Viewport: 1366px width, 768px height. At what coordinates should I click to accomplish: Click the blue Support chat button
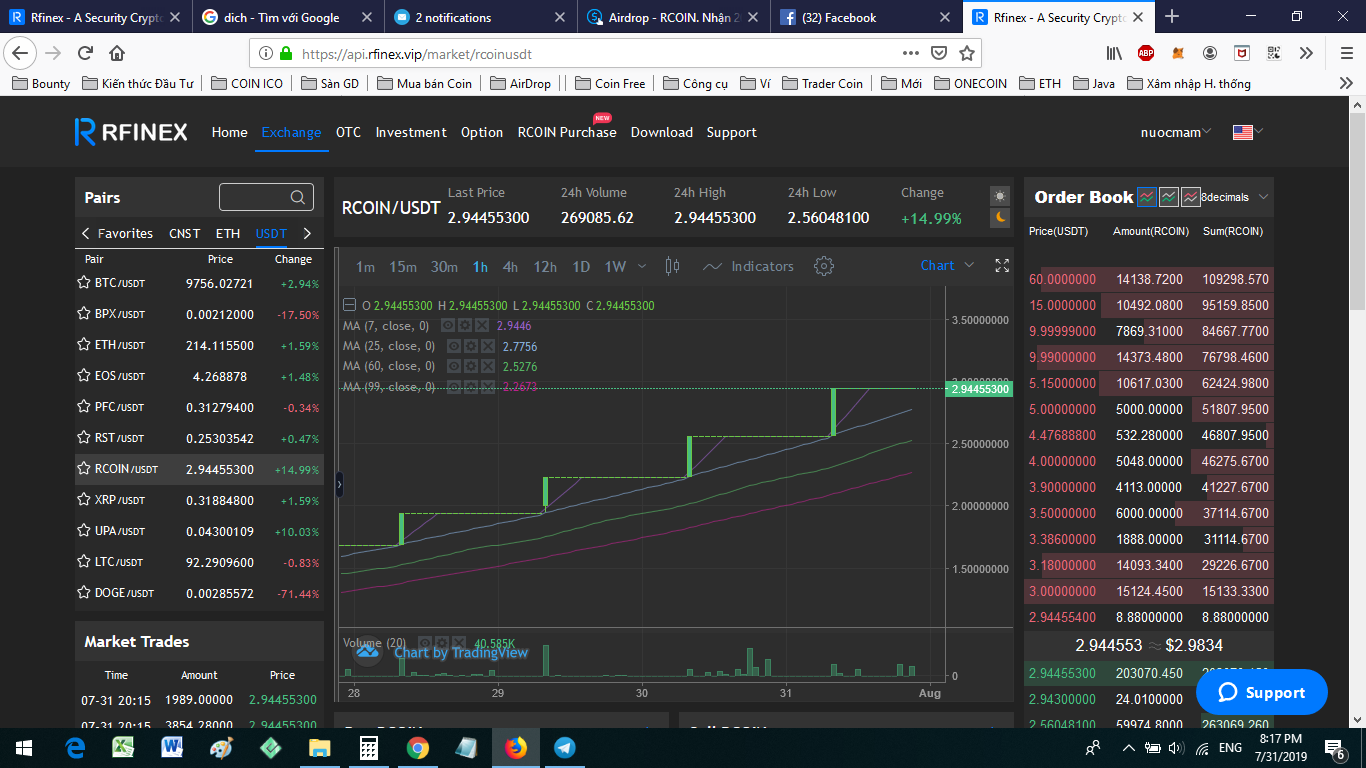point(1262,692)
